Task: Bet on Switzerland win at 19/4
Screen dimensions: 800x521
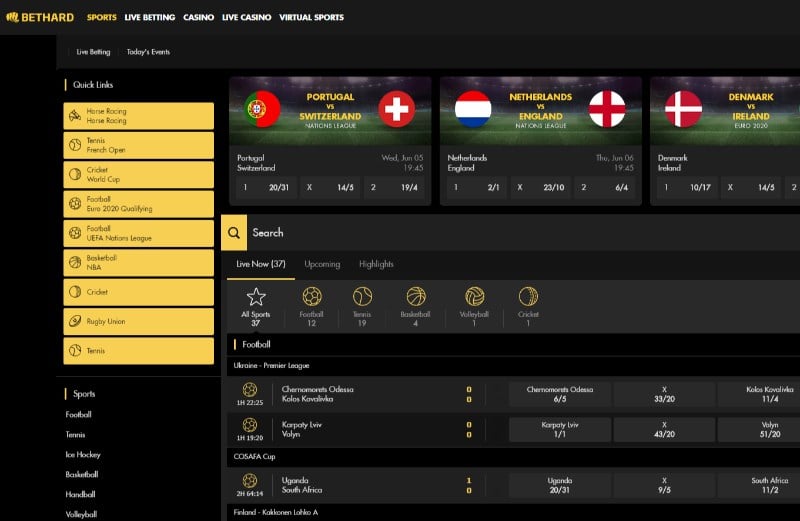Action: [394, 188]
